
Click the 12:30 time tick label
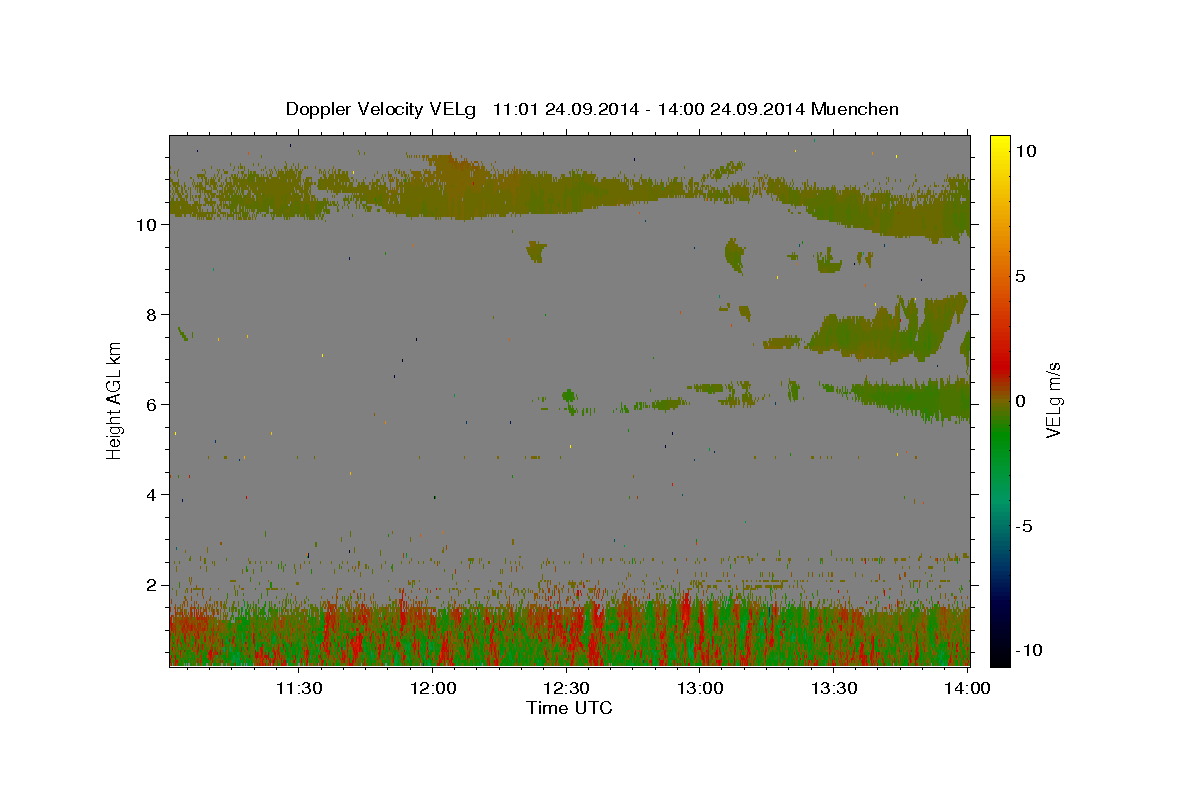point(568,688)
